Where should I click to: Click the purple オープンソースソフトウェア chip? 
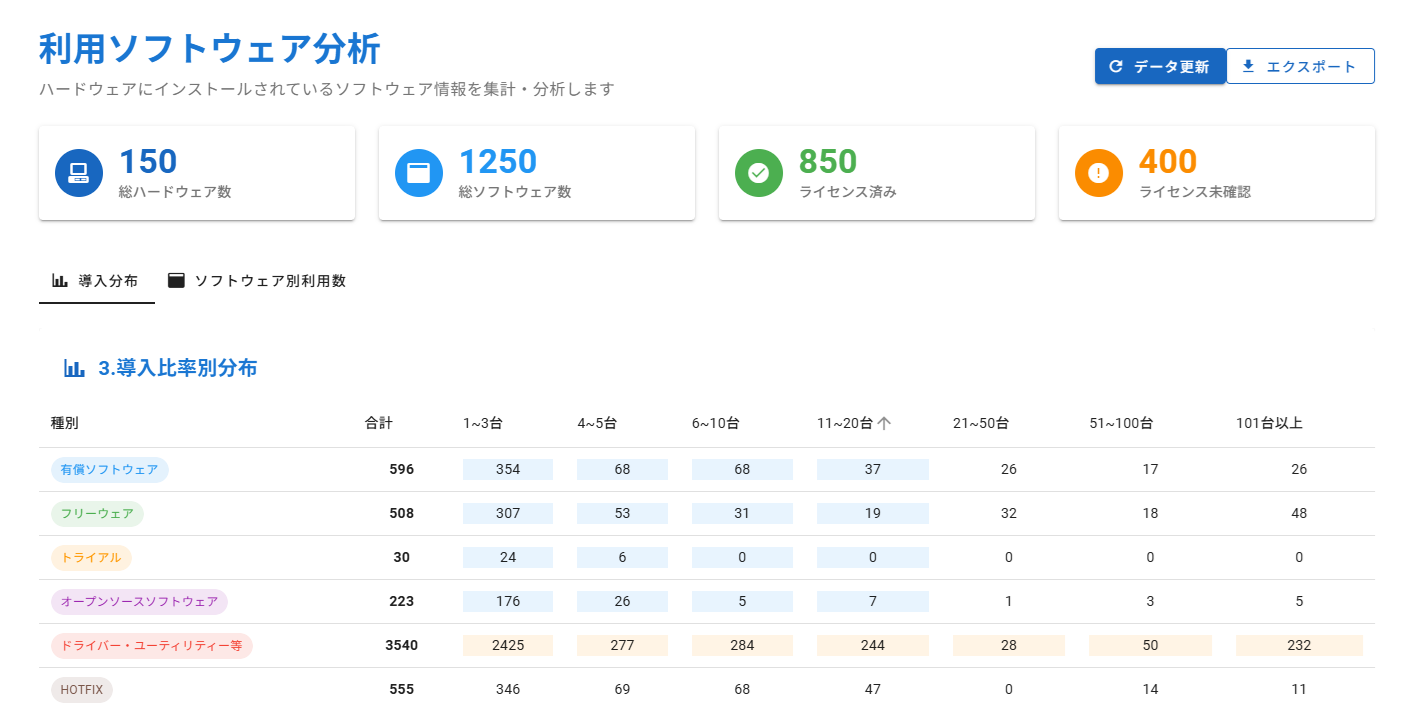139,602
